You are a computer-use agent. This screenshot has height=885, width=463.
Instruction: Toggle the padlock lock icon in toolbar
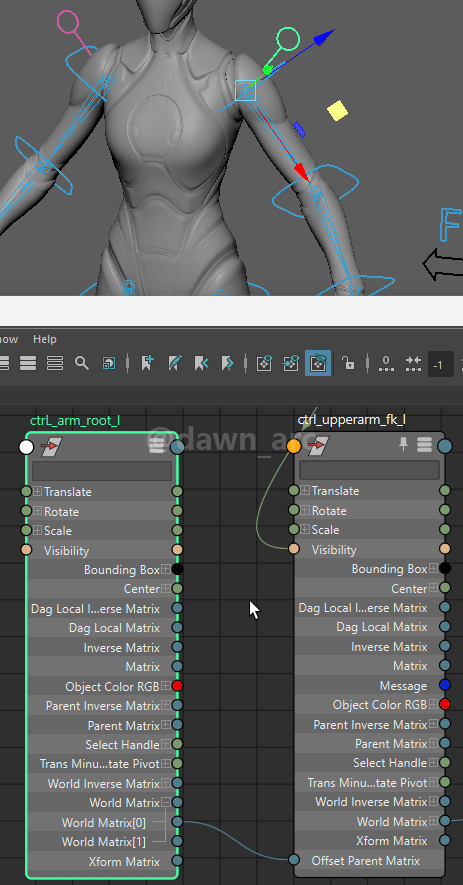pyautogui.click(x=348, y=363)
